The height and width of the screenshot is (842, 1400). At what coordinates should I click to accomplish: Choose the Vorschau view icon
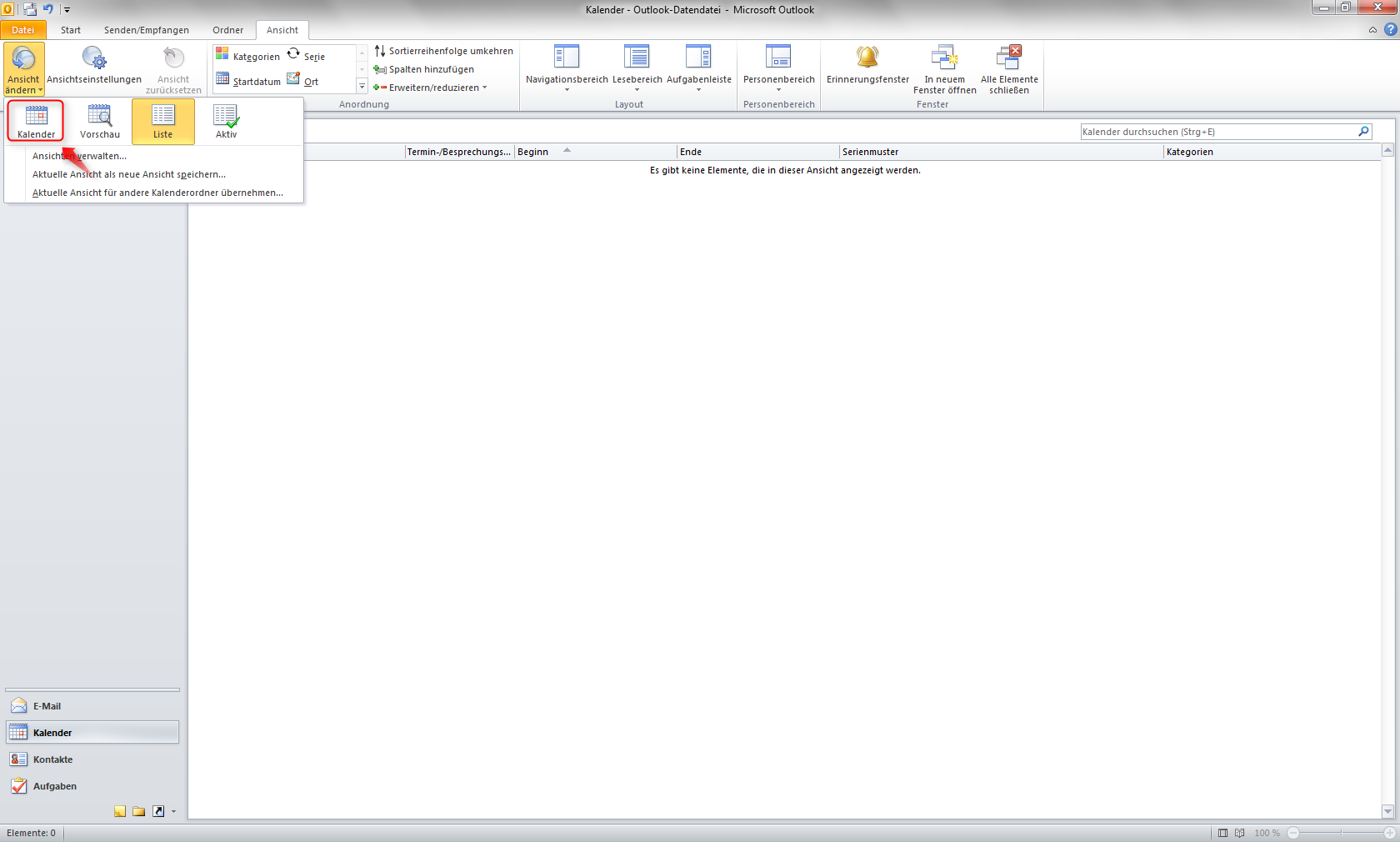[99, 121]
